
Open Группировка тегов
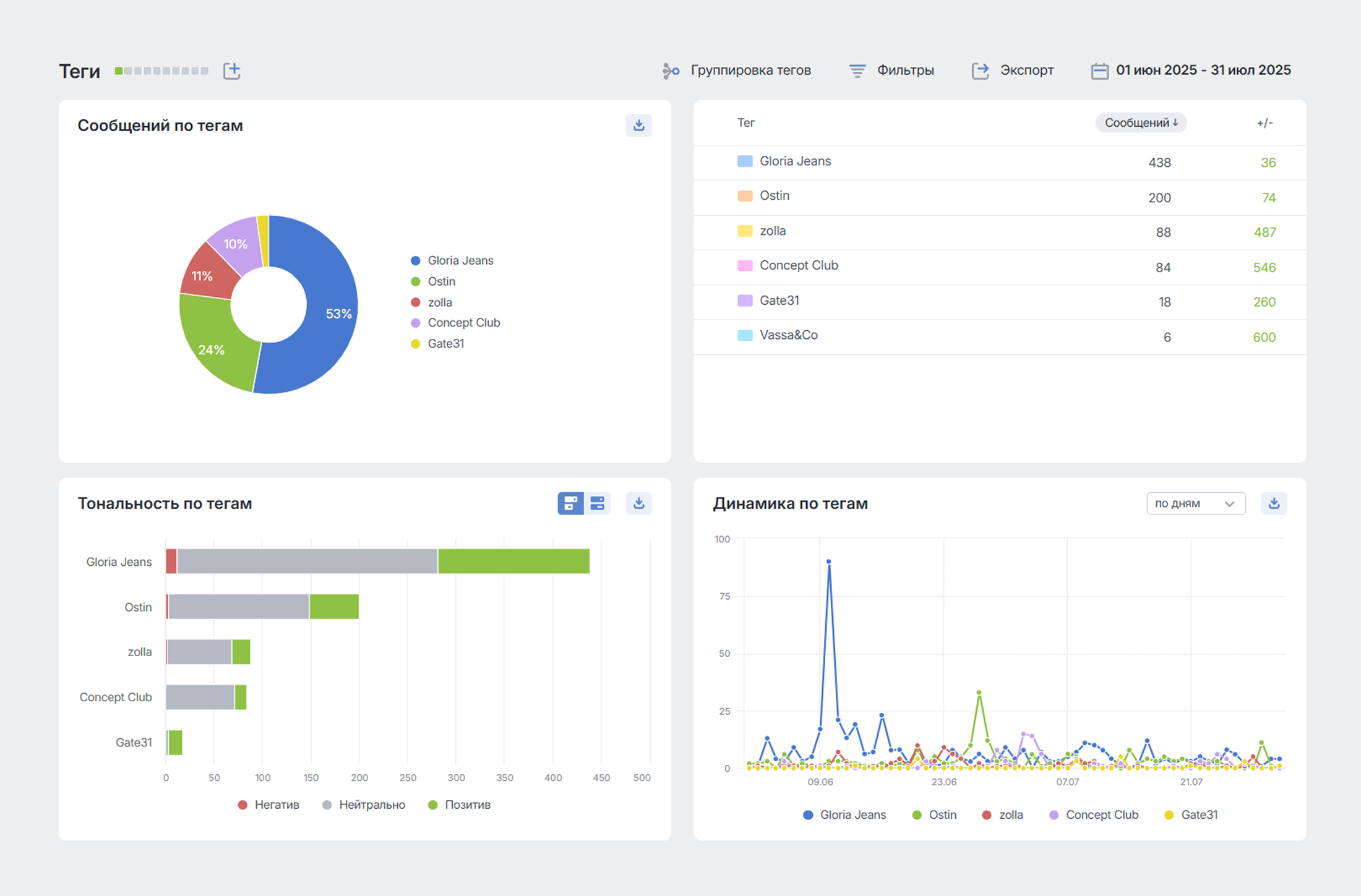pyautogui.click(x=736, y=70)
